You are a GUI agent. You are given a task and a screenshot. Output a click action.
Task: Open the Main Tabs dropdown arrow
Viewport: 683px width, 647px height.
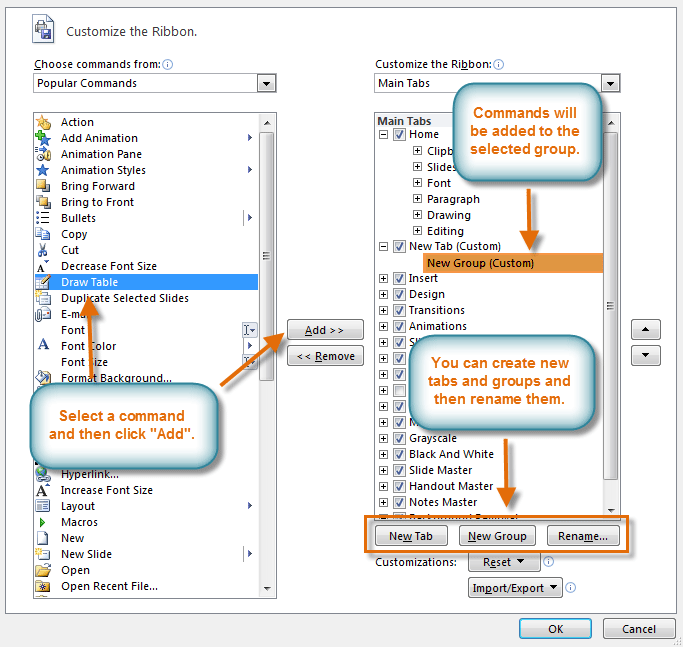[x=611, y=83]
